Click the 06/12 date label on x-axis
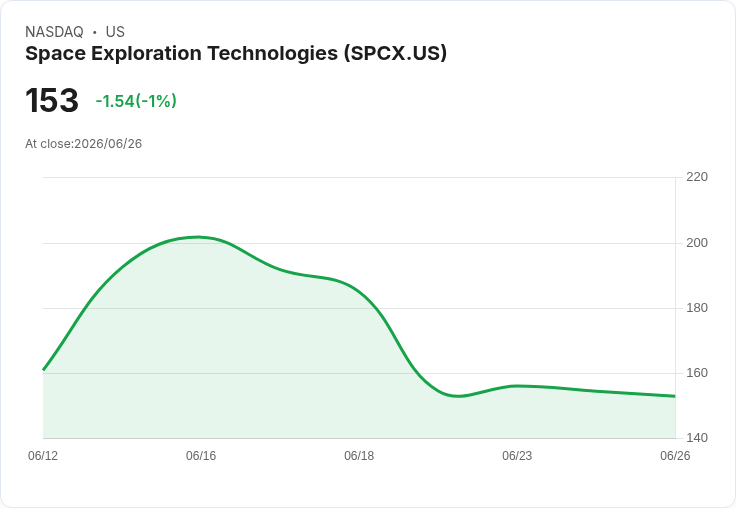This screenshot has width=736, height=508. pos(43,455)
